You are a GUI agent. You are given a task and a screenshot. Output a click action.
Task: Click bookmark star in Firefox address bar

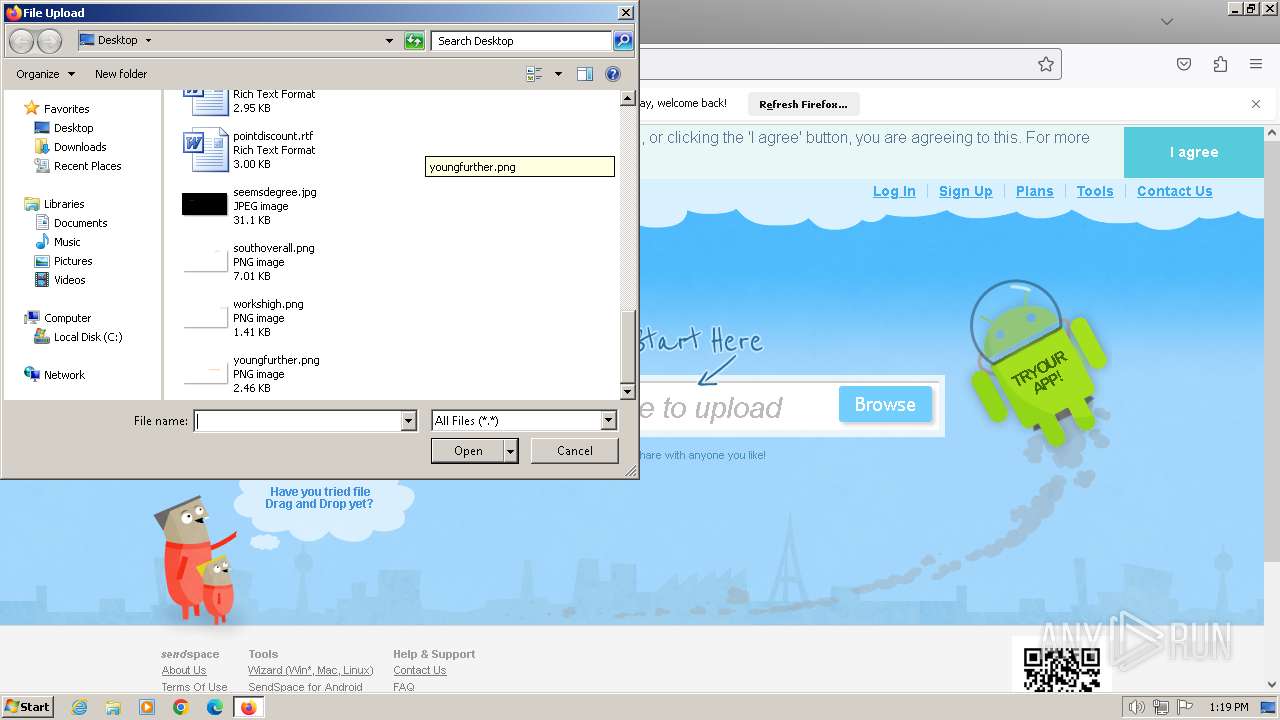click(1046, 64)
